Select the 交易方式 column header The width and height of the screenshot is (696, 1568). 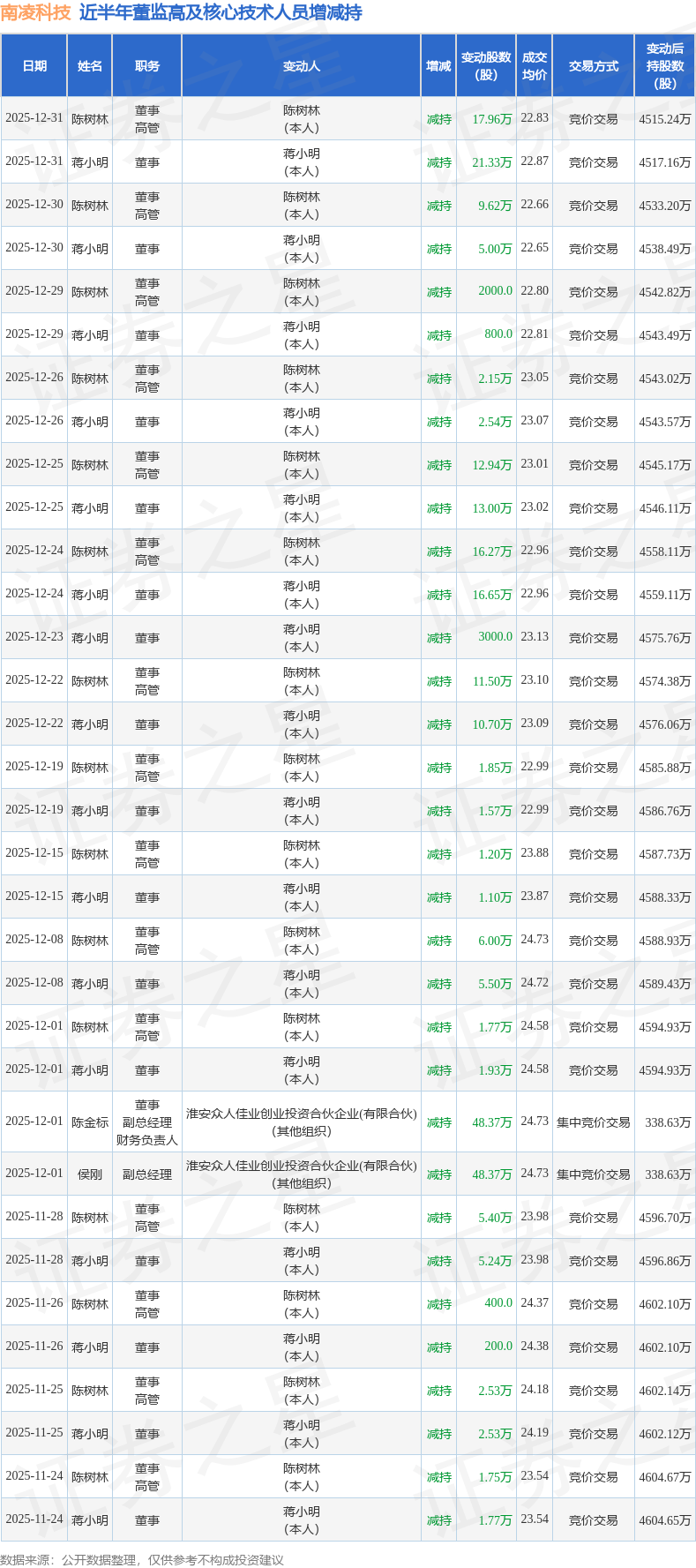tap(594, 66)
